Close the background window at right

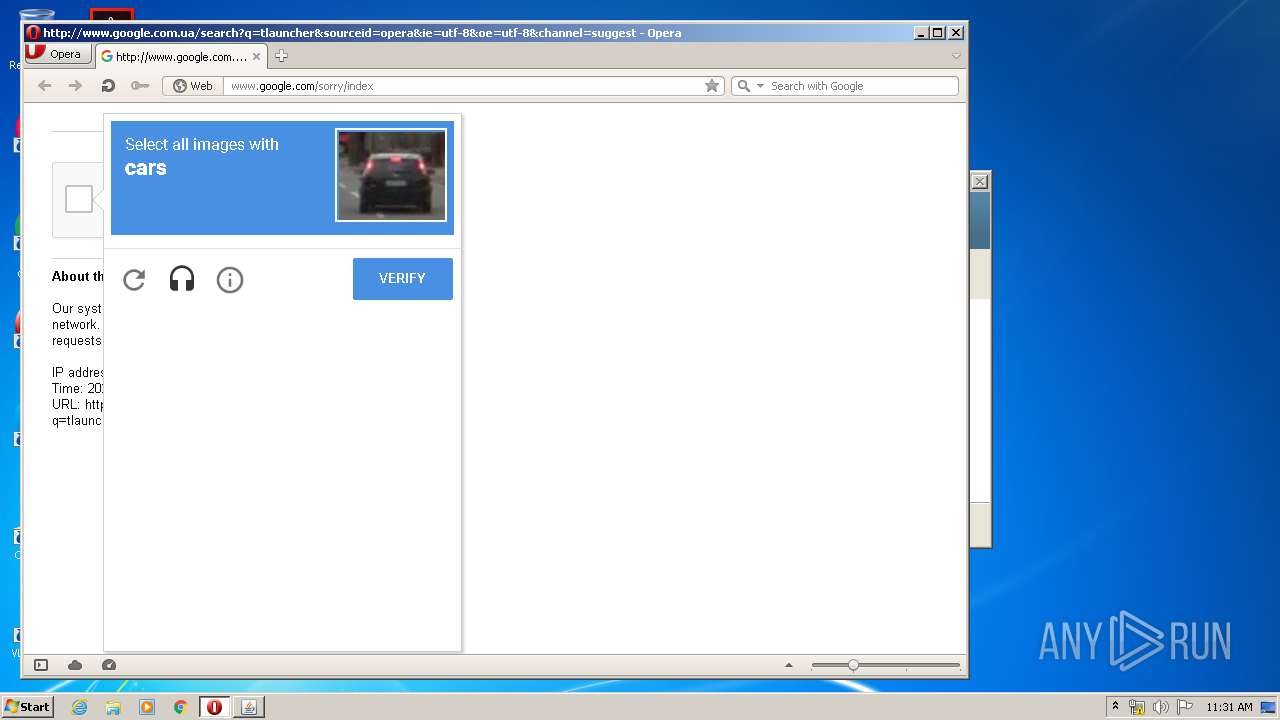tap(980, 181)
